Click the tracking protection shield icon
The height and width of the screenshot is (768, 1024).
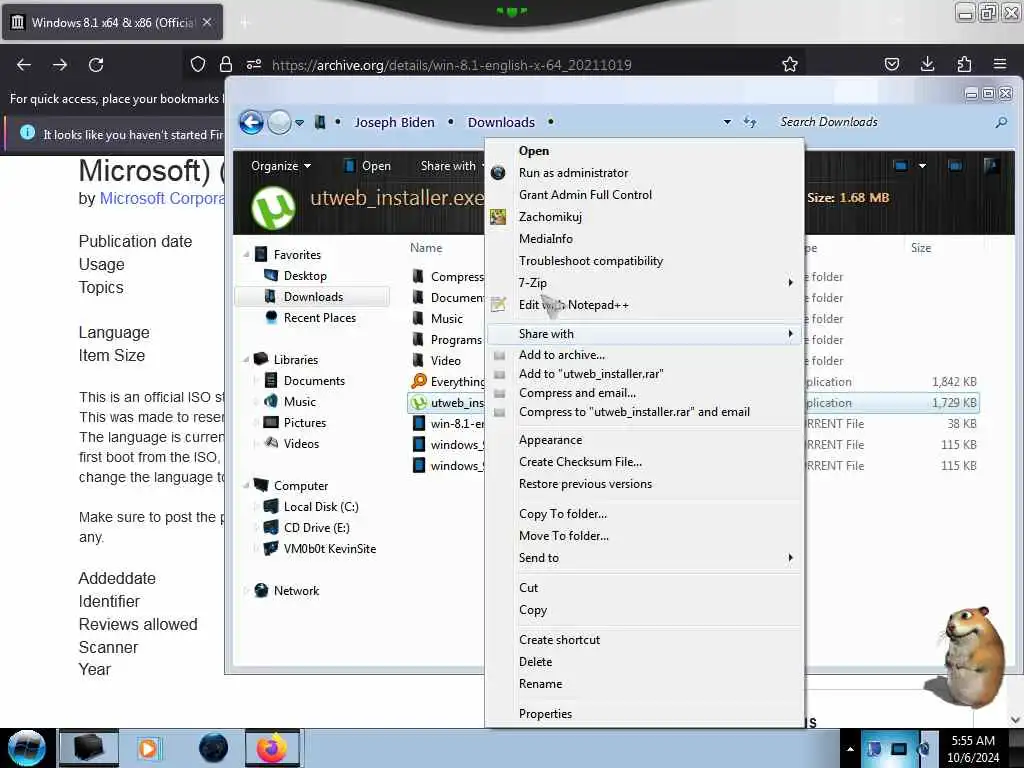198,64
